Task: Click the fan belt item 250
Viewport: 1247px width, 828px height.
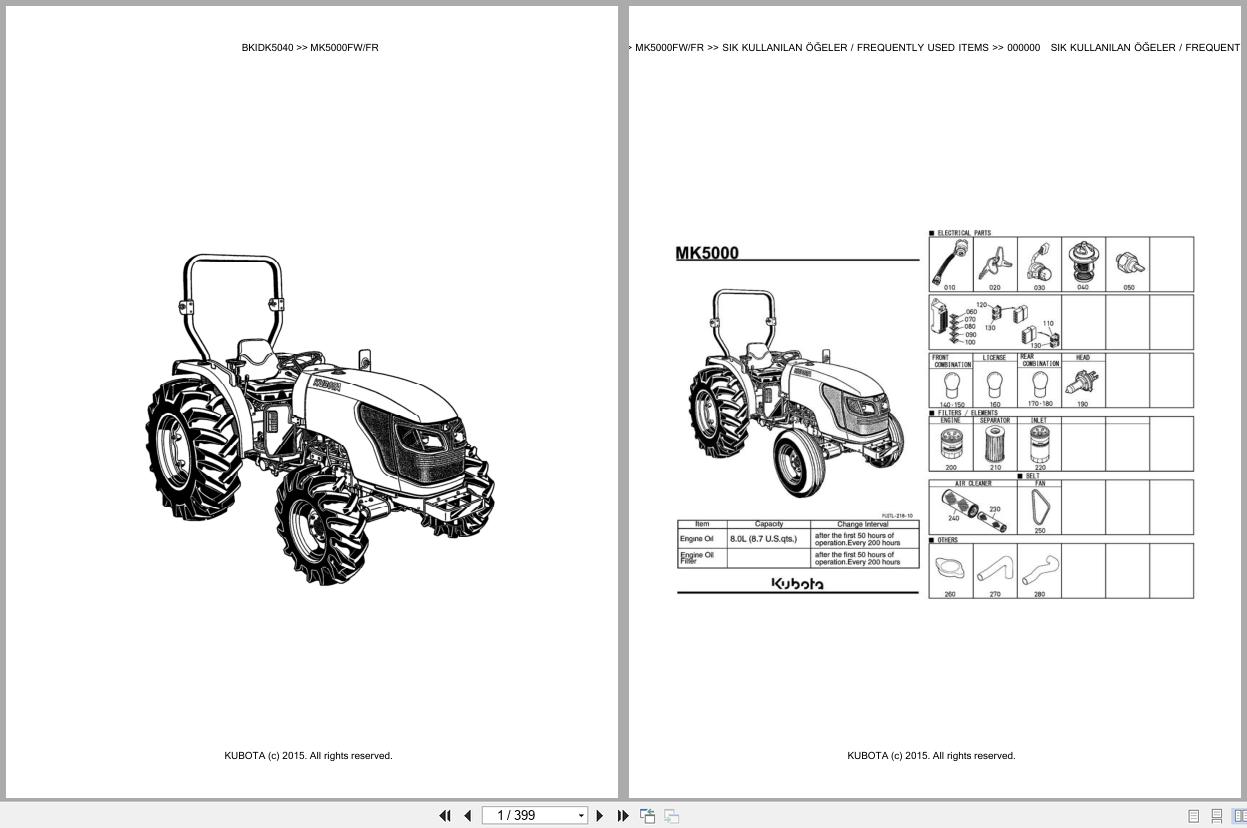Action: coord(1039,509)
